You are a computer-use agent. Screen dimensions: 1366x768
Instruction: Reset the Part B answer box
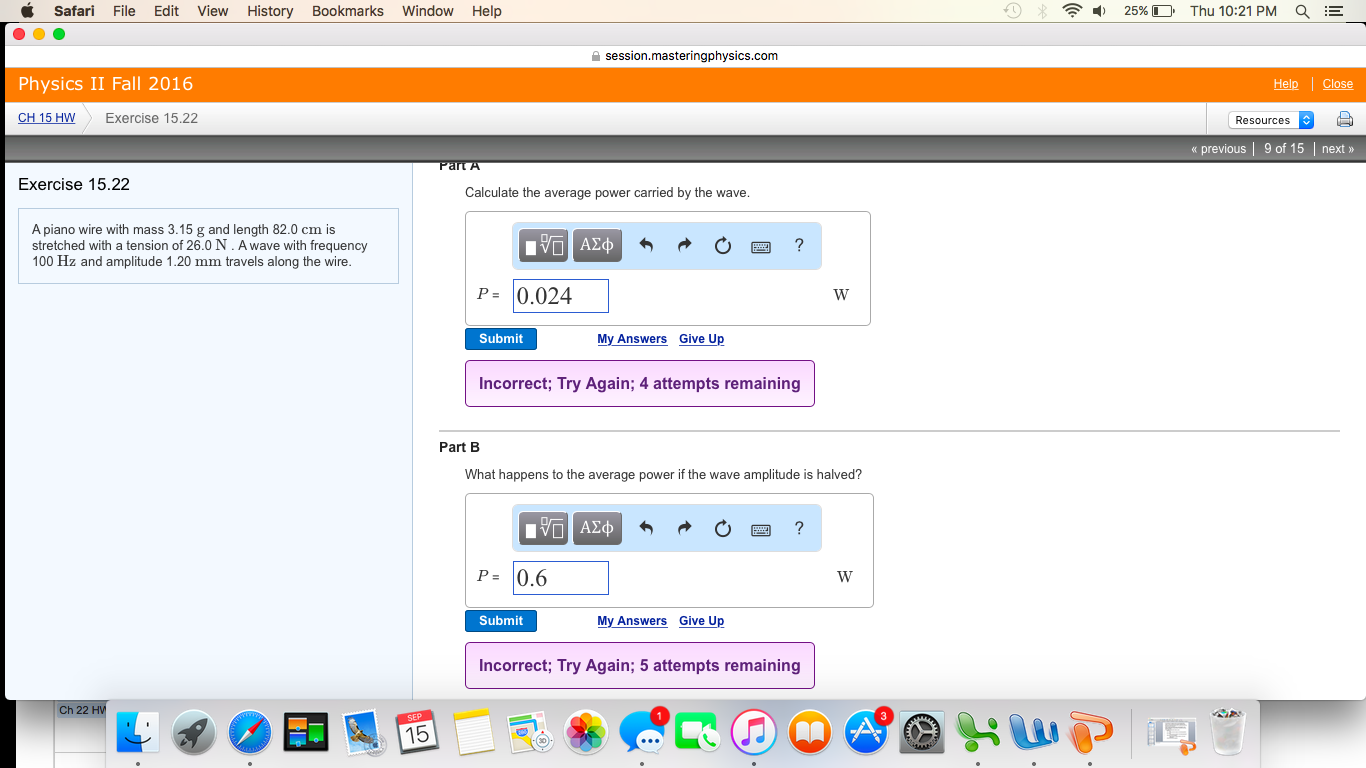pos(723,528)
